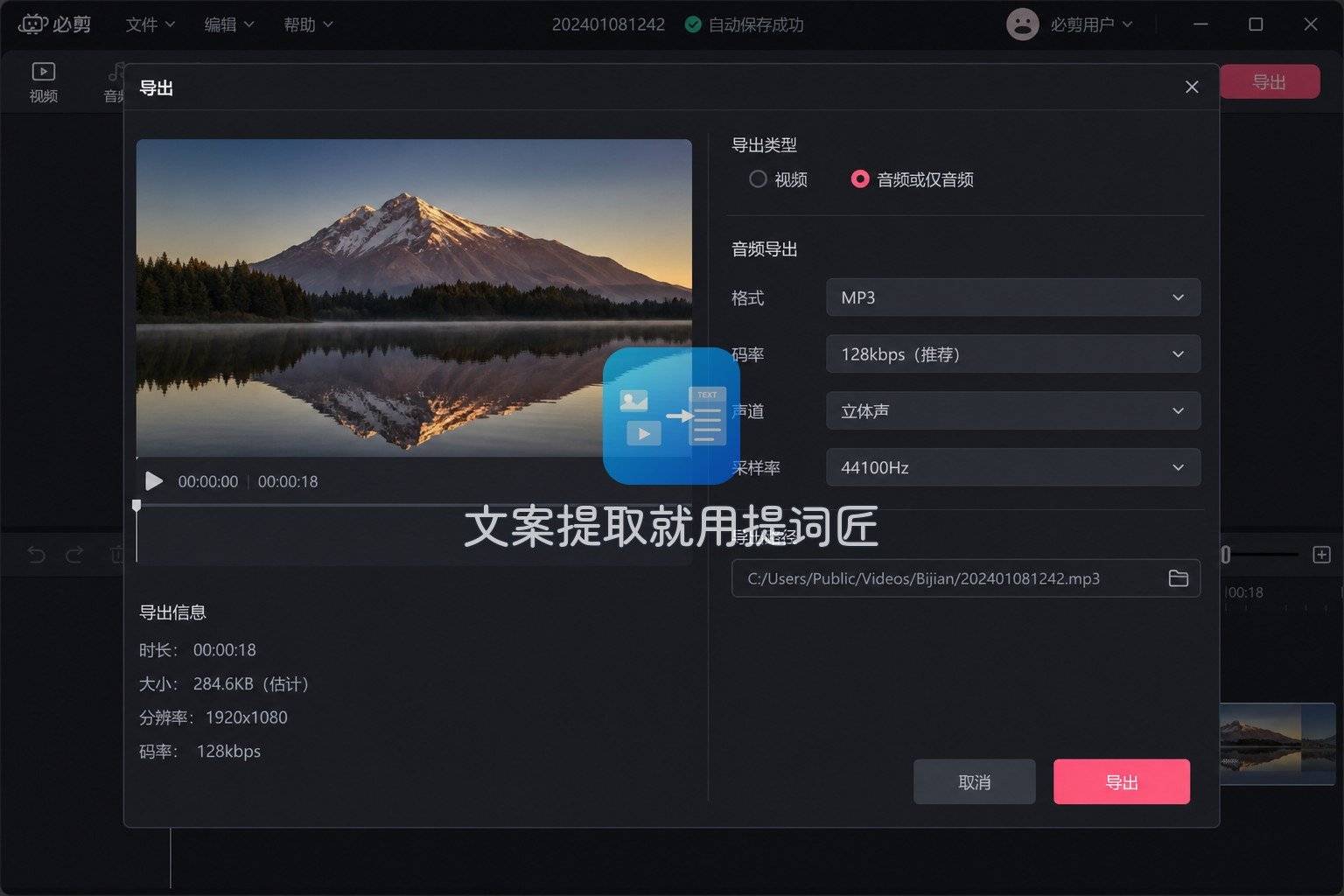Click the timeline video clip thumbnail
Screen dimensions: 1344x896
point(1277,743)
